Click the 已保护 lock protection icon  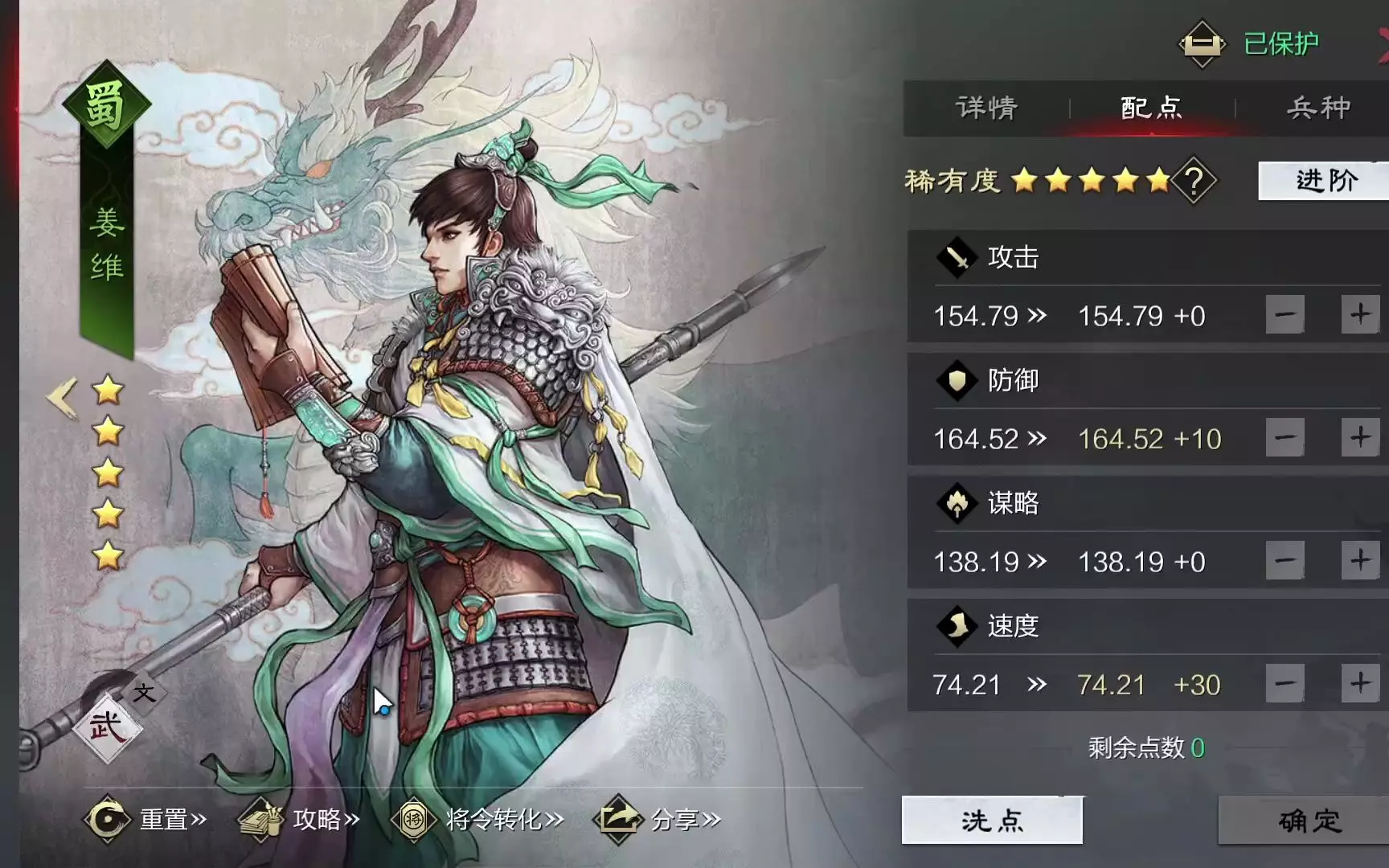tap(1203, 43)
